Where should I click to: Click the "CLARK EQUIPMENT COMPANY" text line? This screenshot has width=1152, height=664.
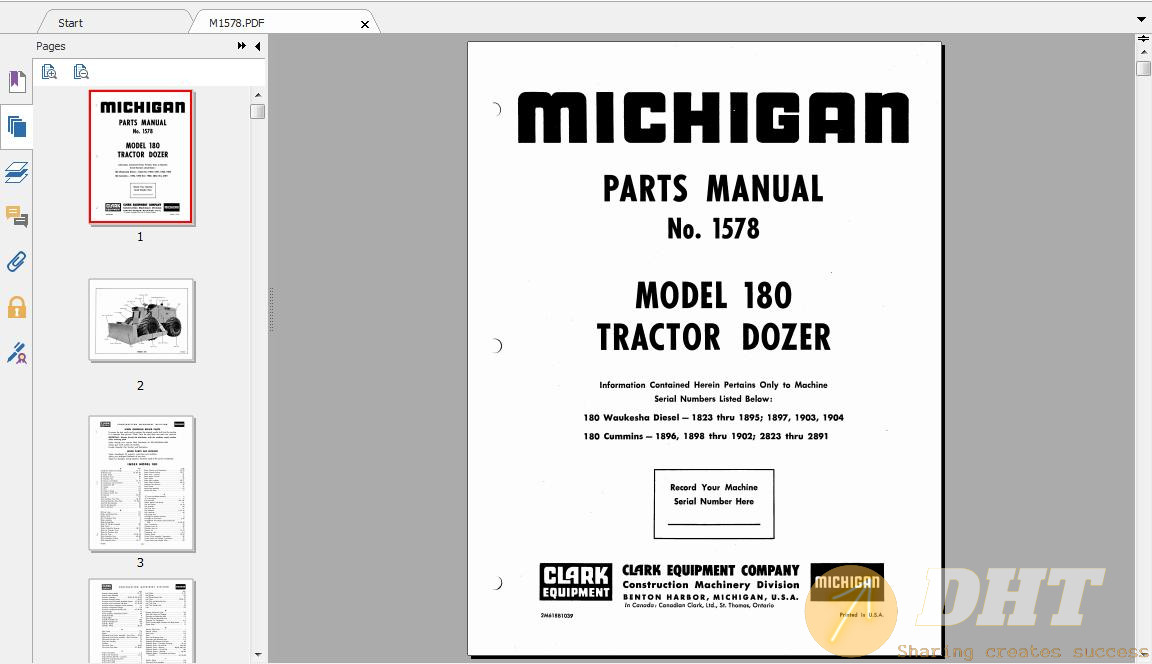click(710, 570)
